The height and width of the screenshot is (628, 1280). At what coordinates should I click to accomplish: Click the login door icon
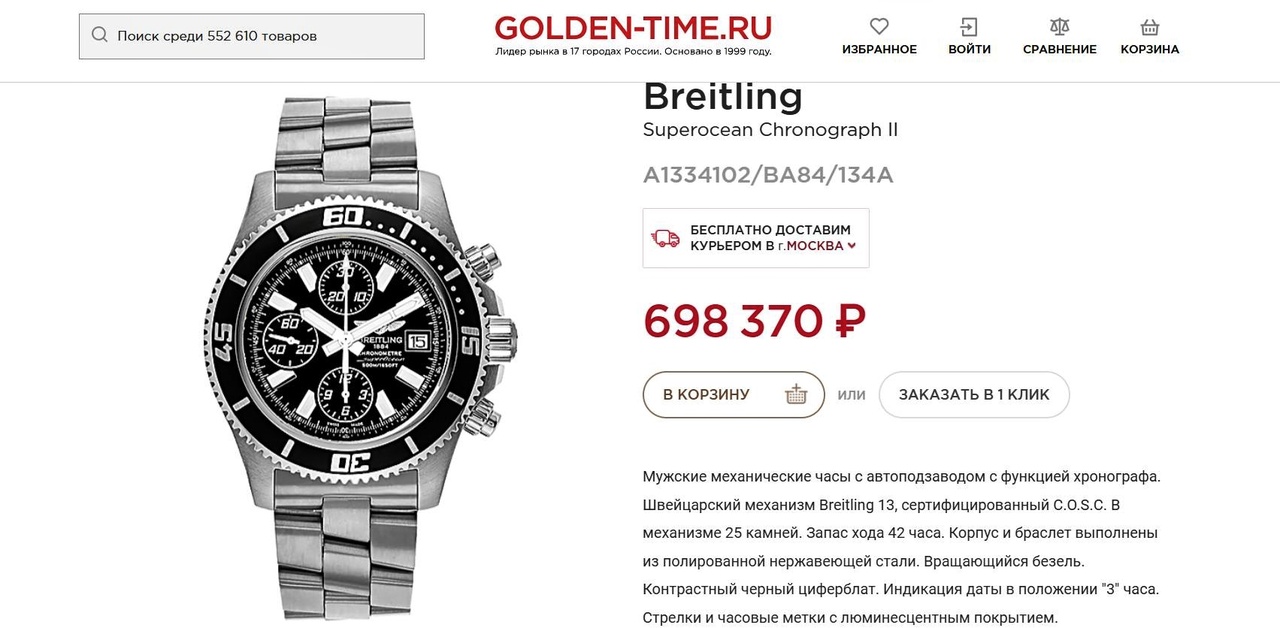tap(969, 27)
